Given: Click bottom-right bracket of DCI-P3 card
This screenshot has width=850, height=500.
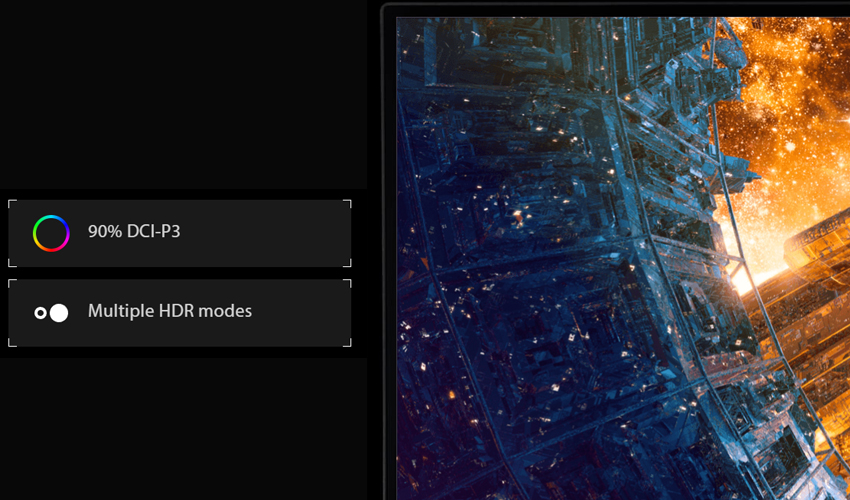Looking at the screenshot, I should click(x=347, y=263).
